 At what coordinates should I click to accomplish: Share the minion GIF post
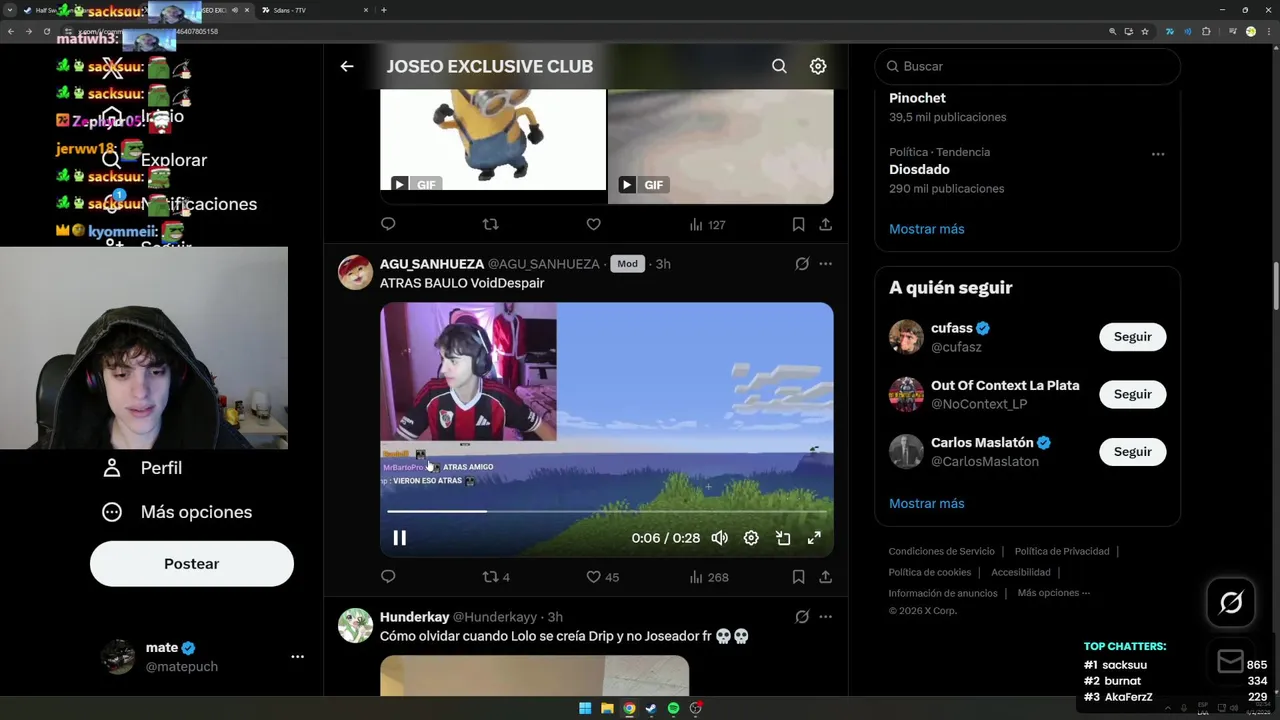pyautogui.click(x=825, y=224)
